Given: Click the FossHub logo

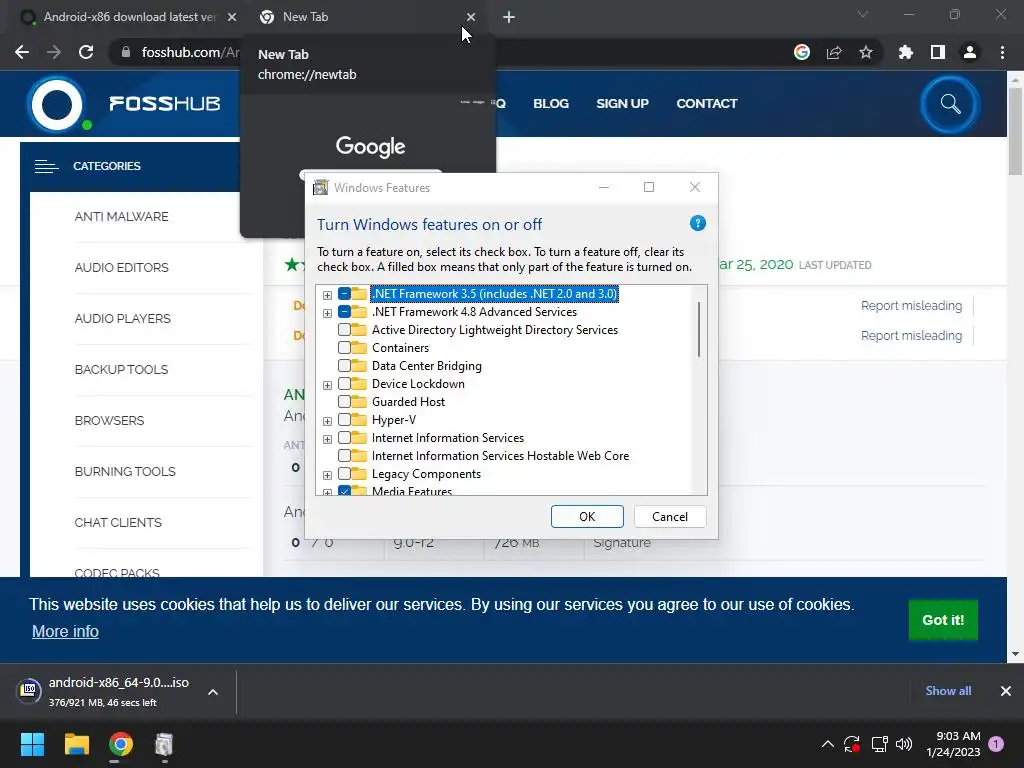Looking at the screenshot, I should 124,104.
